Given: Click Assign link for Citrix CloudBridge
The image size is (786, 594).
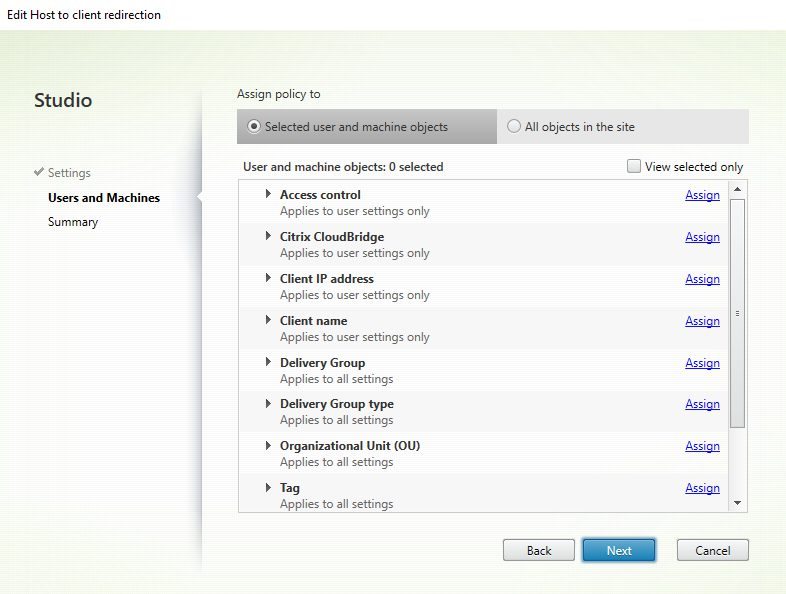Looking at the screenshot, I should coord(702,237).
